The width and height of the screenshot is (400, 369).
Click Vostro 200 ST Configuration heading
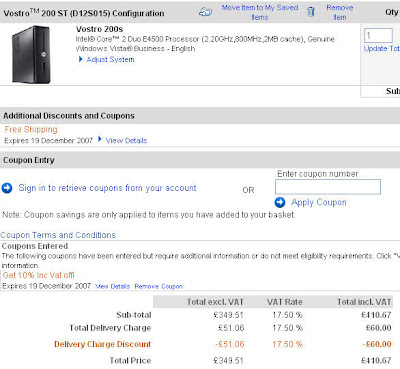point(84,13)
